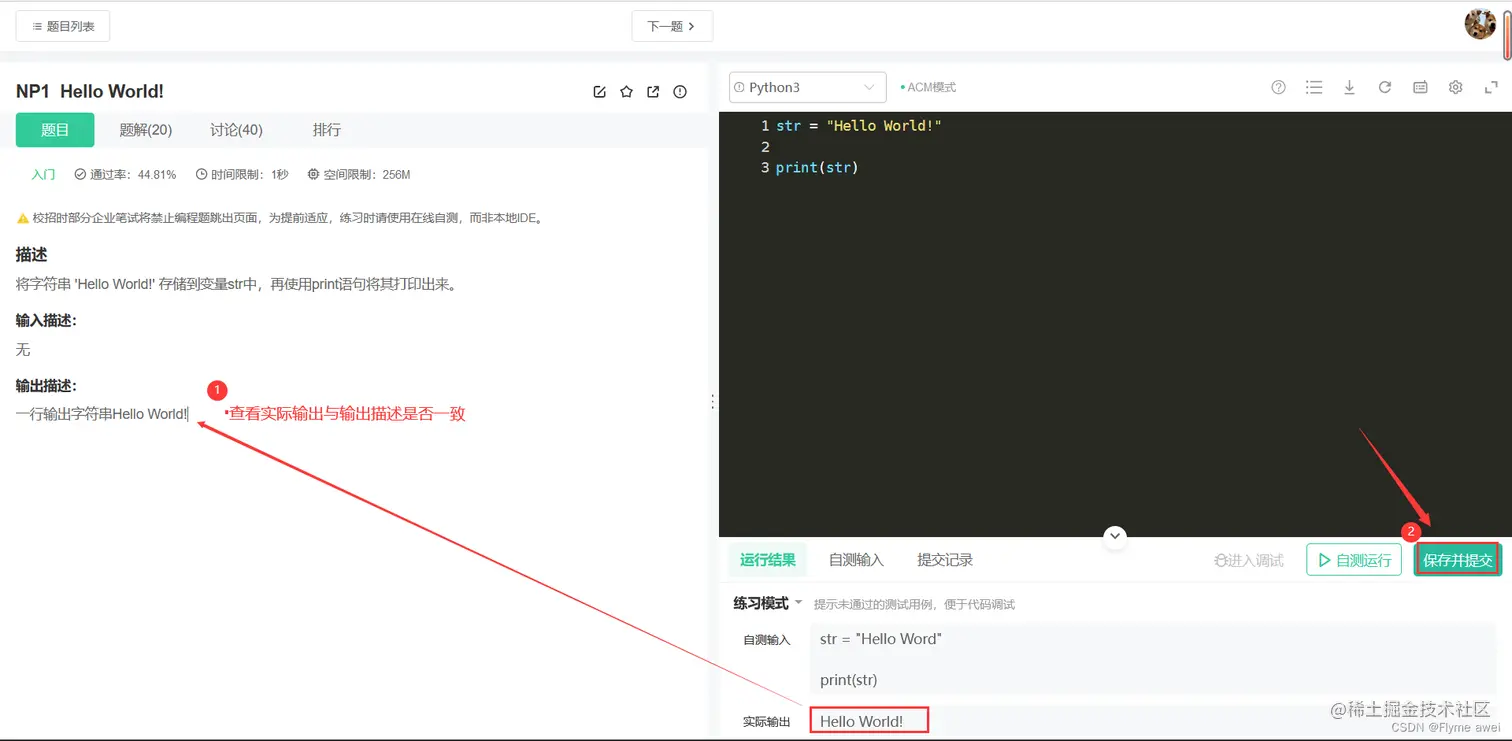Switch to 讨论(40) tab

pos(236,130)
